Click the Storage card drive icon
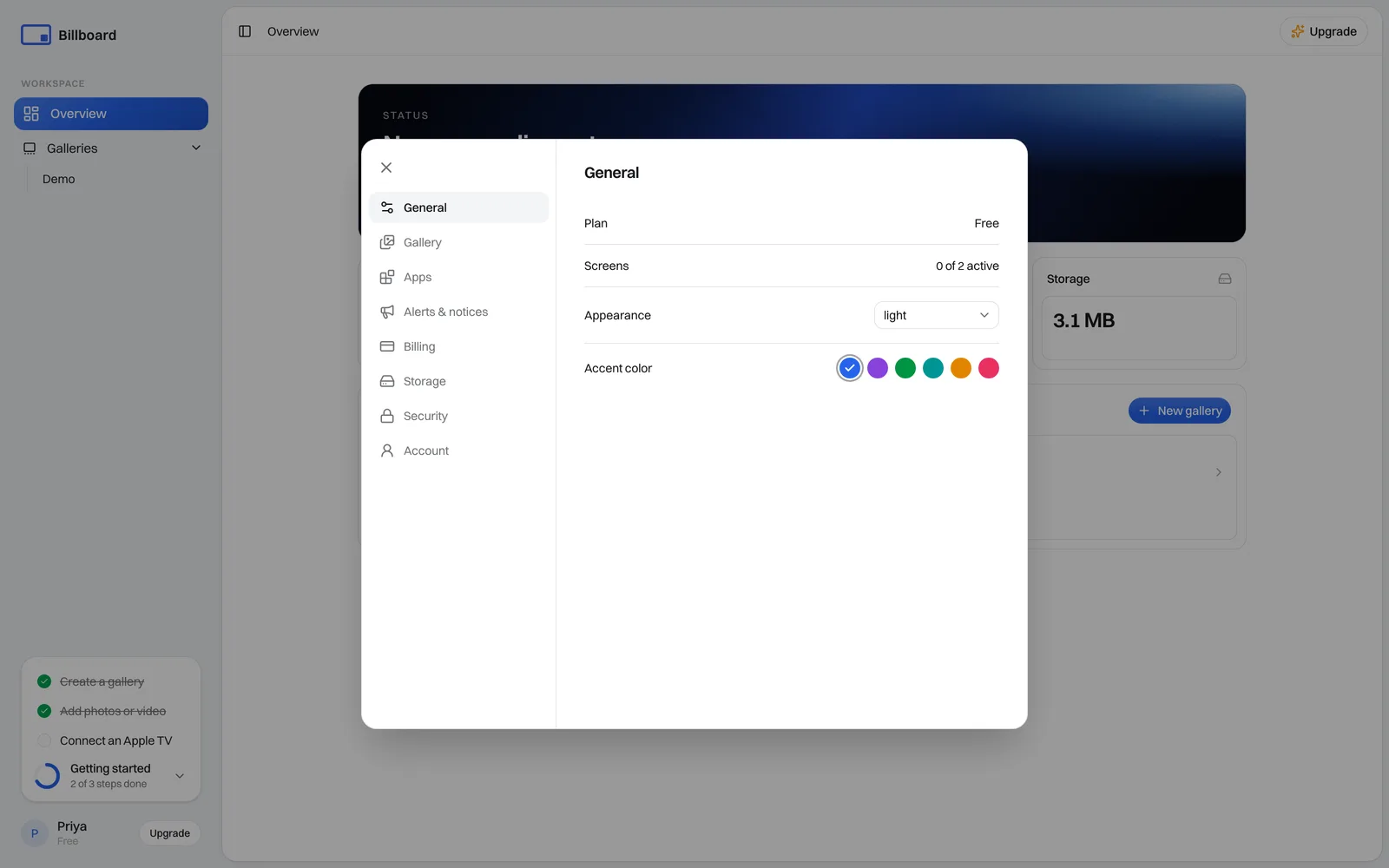This screenshot has height=868, width=1389. point(1224,279)
